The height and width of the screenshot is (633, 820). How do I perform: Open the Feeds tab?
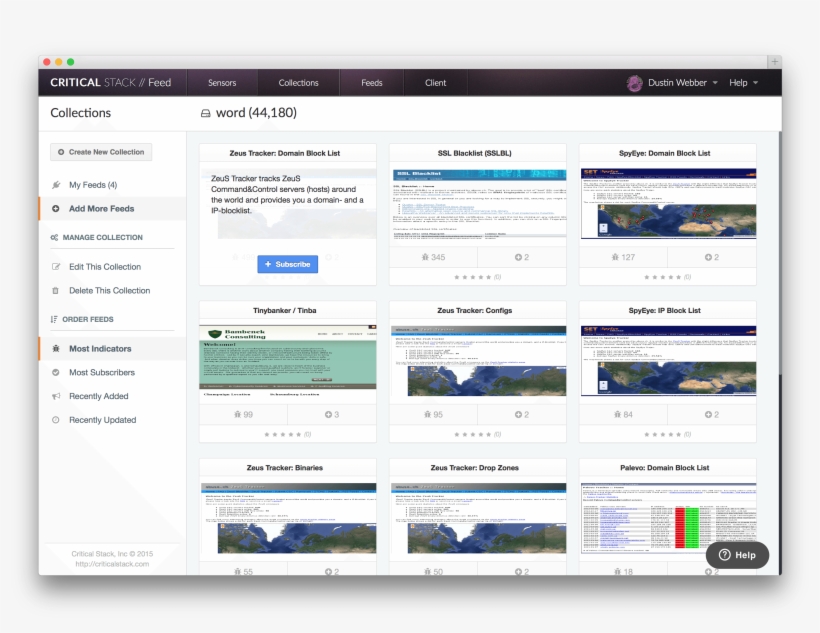372,83
